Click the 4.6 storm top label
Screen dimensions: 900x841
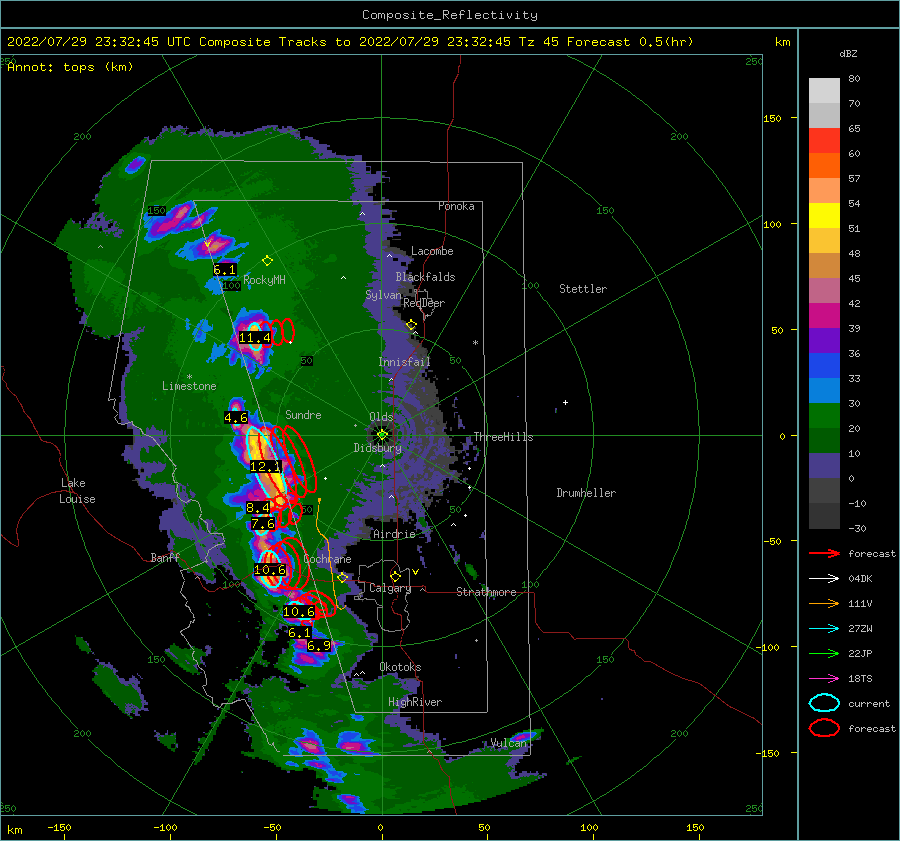pyautogui.click(x=236, y=418)
